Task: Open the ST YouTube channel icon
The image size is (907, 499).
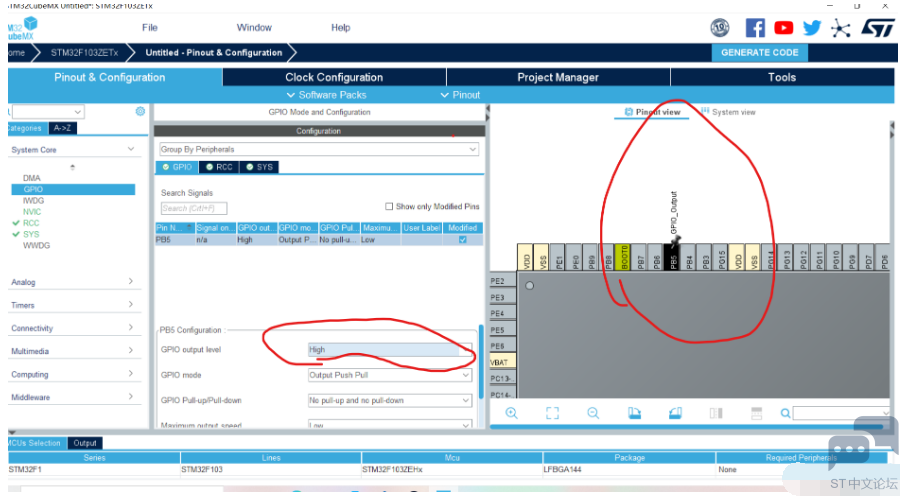Action: pyautogui.click(x=783, y=28)
